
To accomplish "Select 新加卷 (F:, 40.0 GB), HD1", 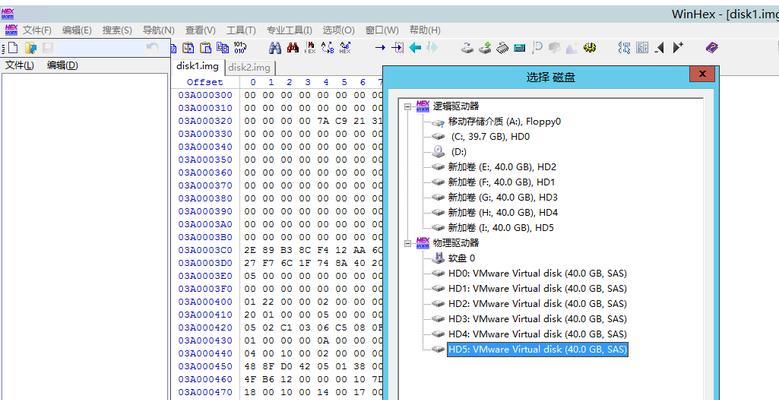I will 501,182.
